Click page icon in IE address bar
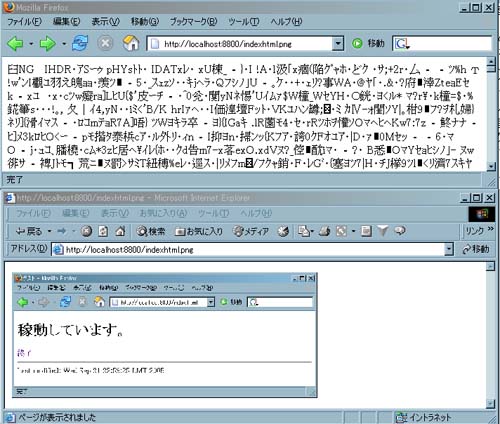This screenshot has width=500, height=424. 59,249
